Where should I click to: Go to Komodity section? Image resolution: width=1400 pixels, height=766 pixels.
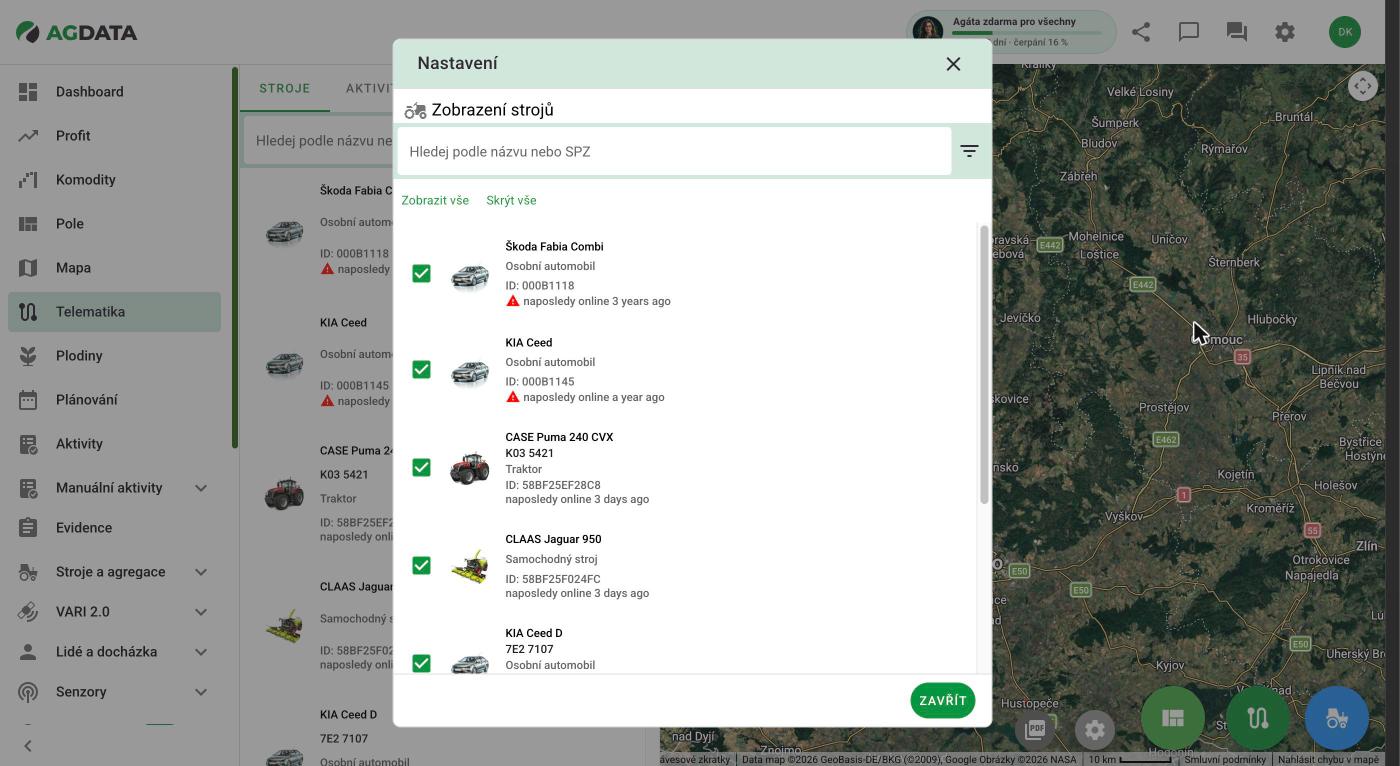click(x=114, y=180)
